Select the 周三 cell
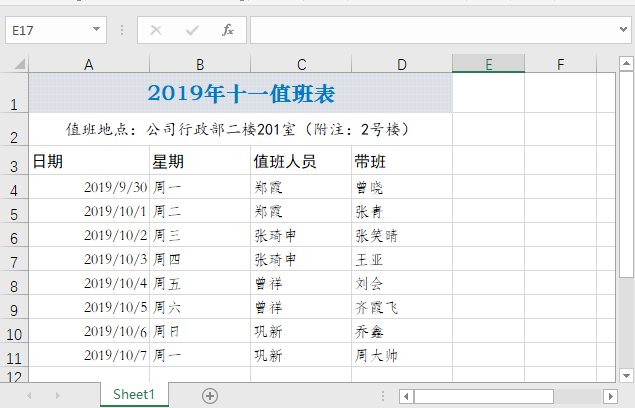The image size is (635, 408). [200, 235]
